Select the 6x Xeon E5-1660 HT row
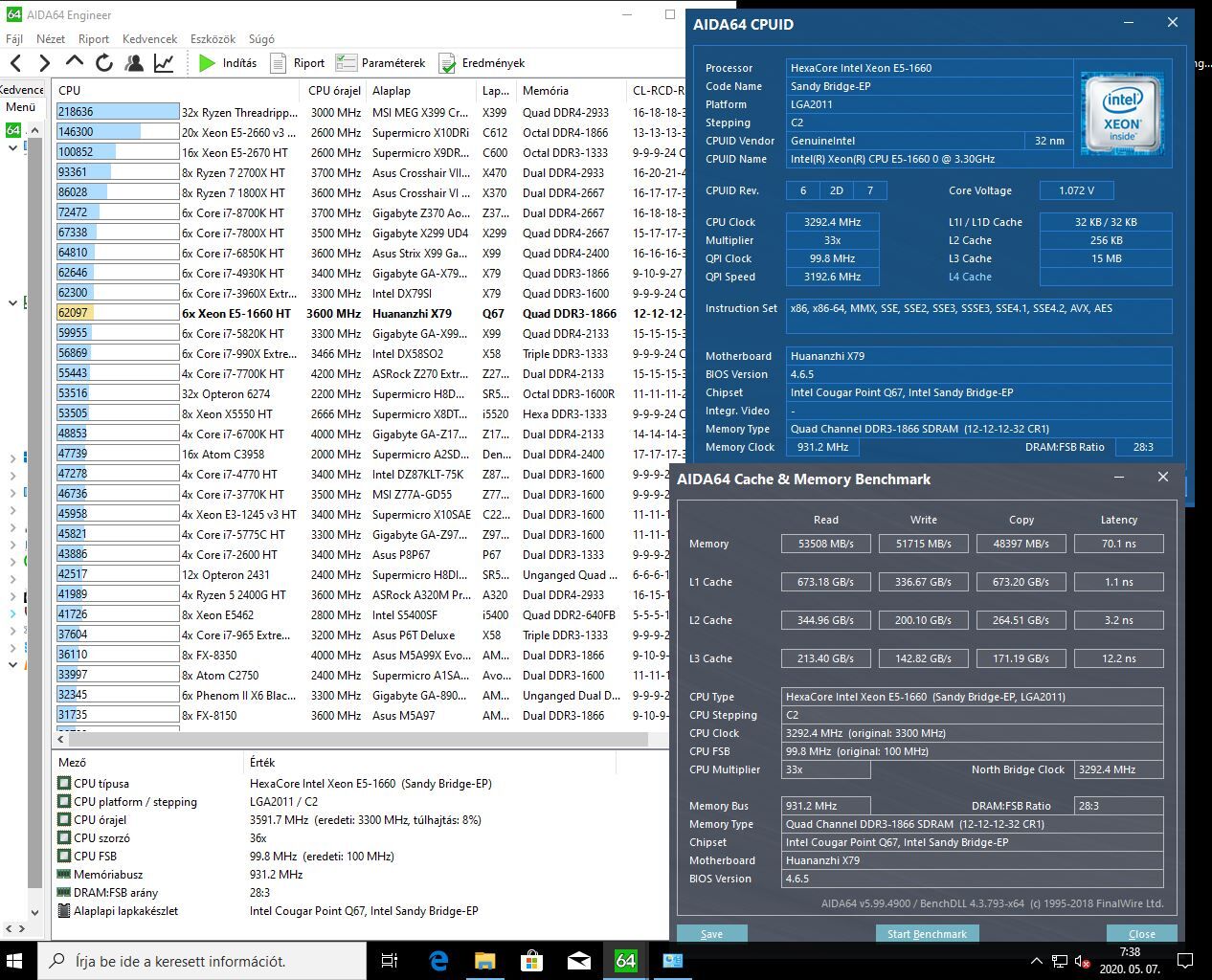1212x980 pixels. point(370,313)
